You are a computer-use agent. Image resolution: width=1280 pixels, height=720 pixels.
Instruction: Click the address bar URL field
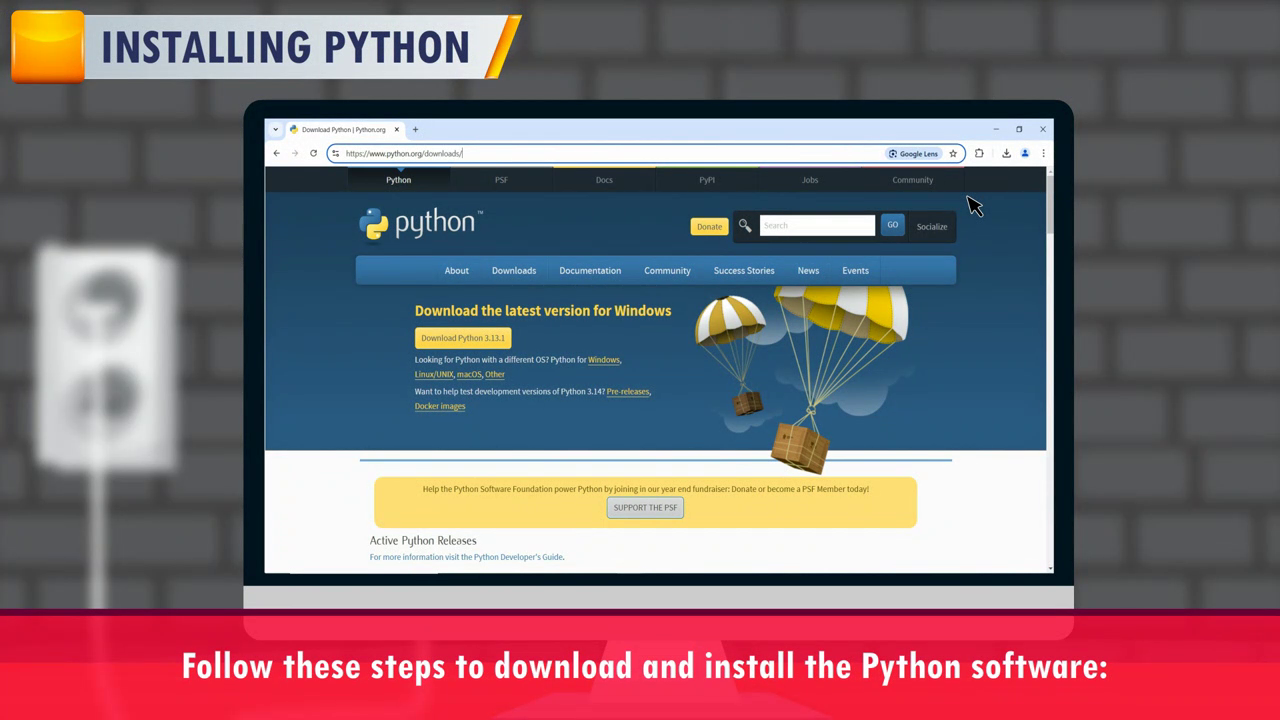pos(610,154)
